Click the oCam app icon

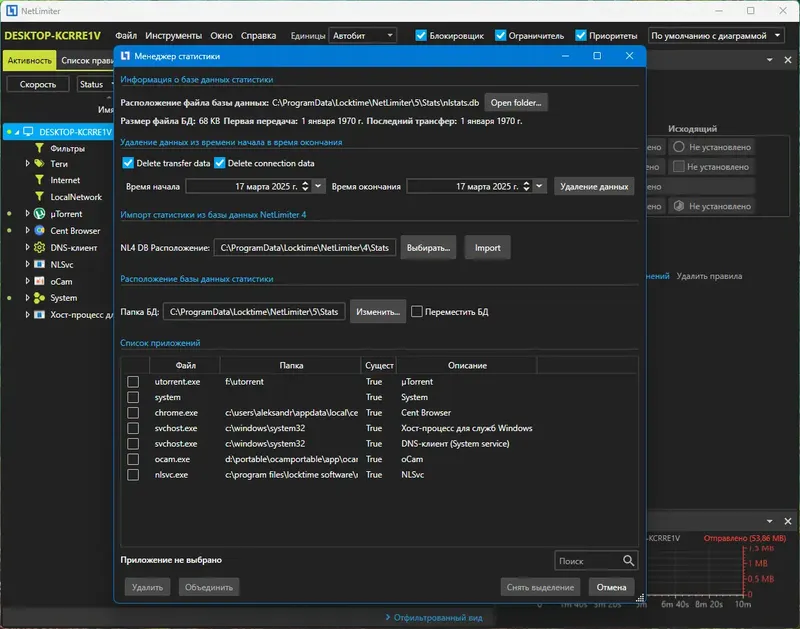tap(40, 281)
